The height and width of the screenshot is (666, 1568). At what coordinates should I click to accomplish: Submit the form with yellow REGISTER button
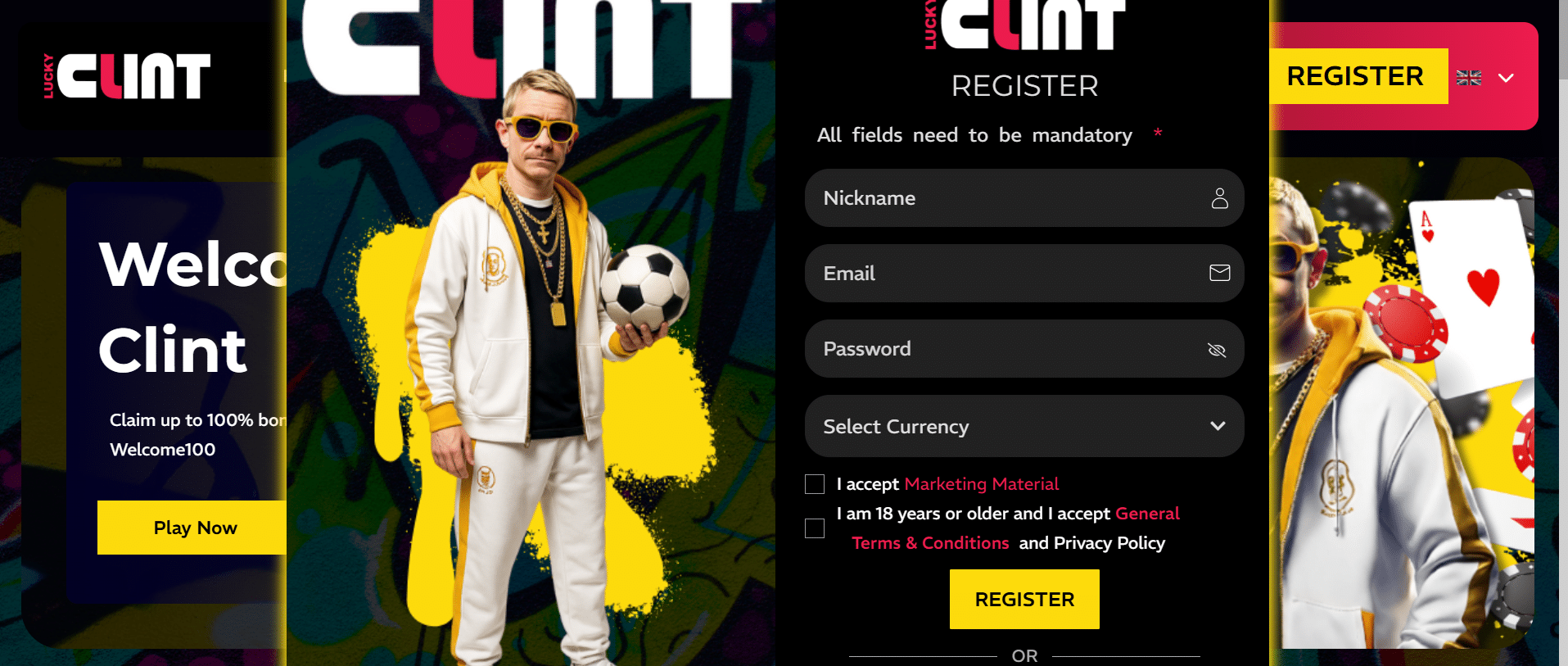click(1024, 600)
